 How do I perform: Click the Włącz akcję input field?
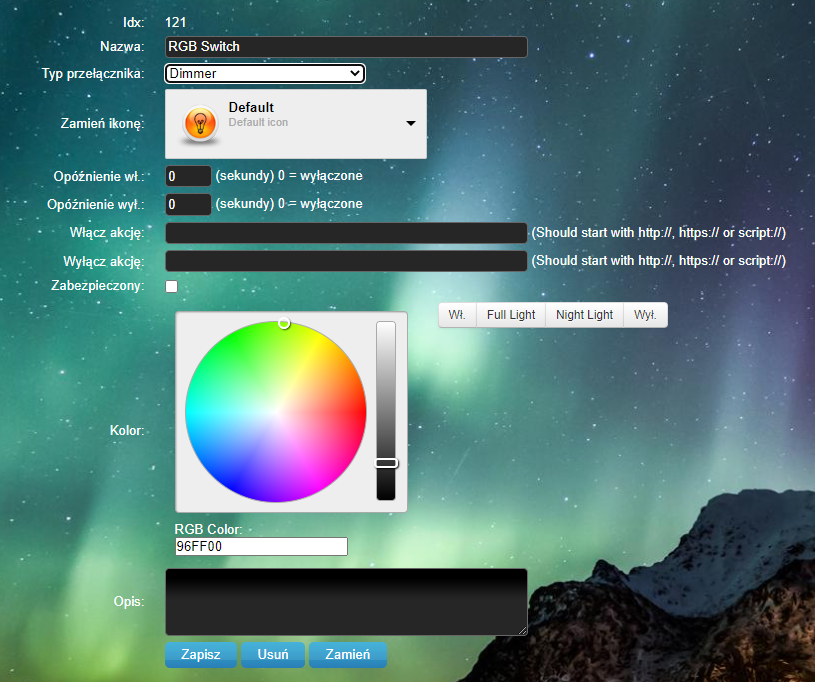click(346, 233)
